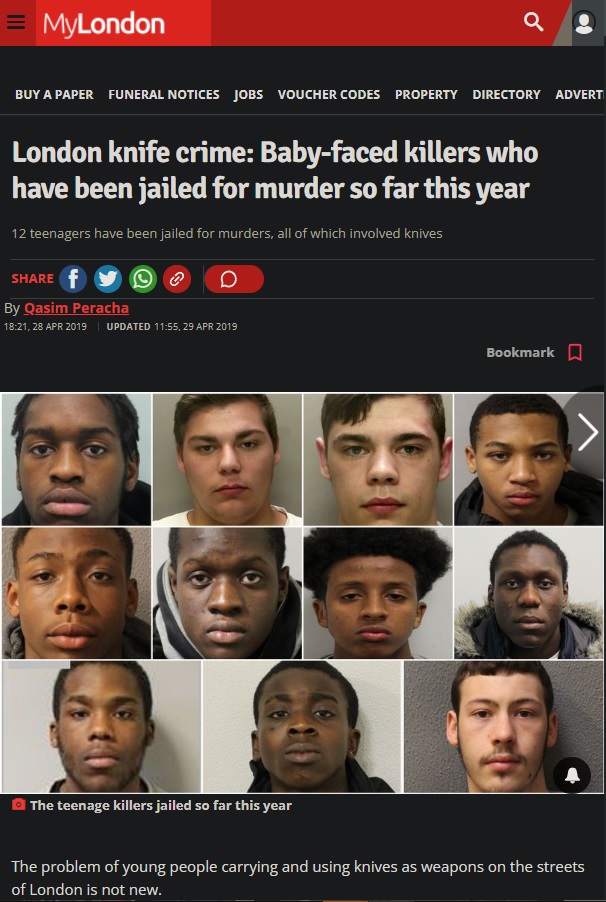This screenshot has height=902, width=606.
Task: Open the user profile icon
Action: tap(584, 23)
